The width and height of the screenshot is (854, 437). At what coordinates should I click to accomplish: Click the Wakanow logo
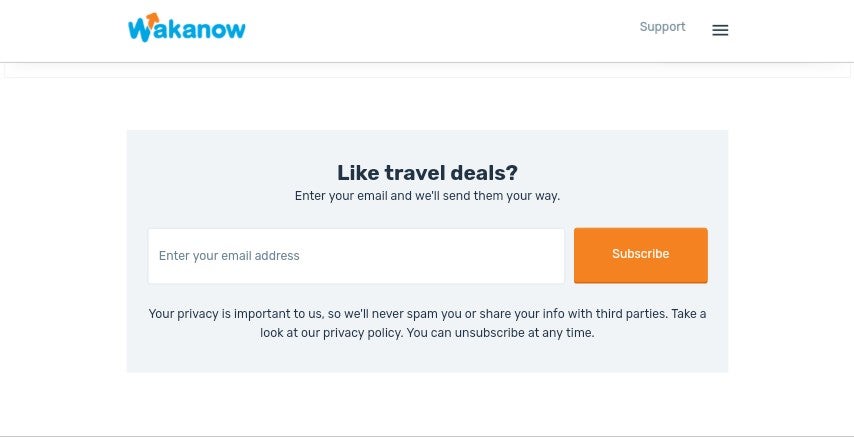click(x=187, y=28)
